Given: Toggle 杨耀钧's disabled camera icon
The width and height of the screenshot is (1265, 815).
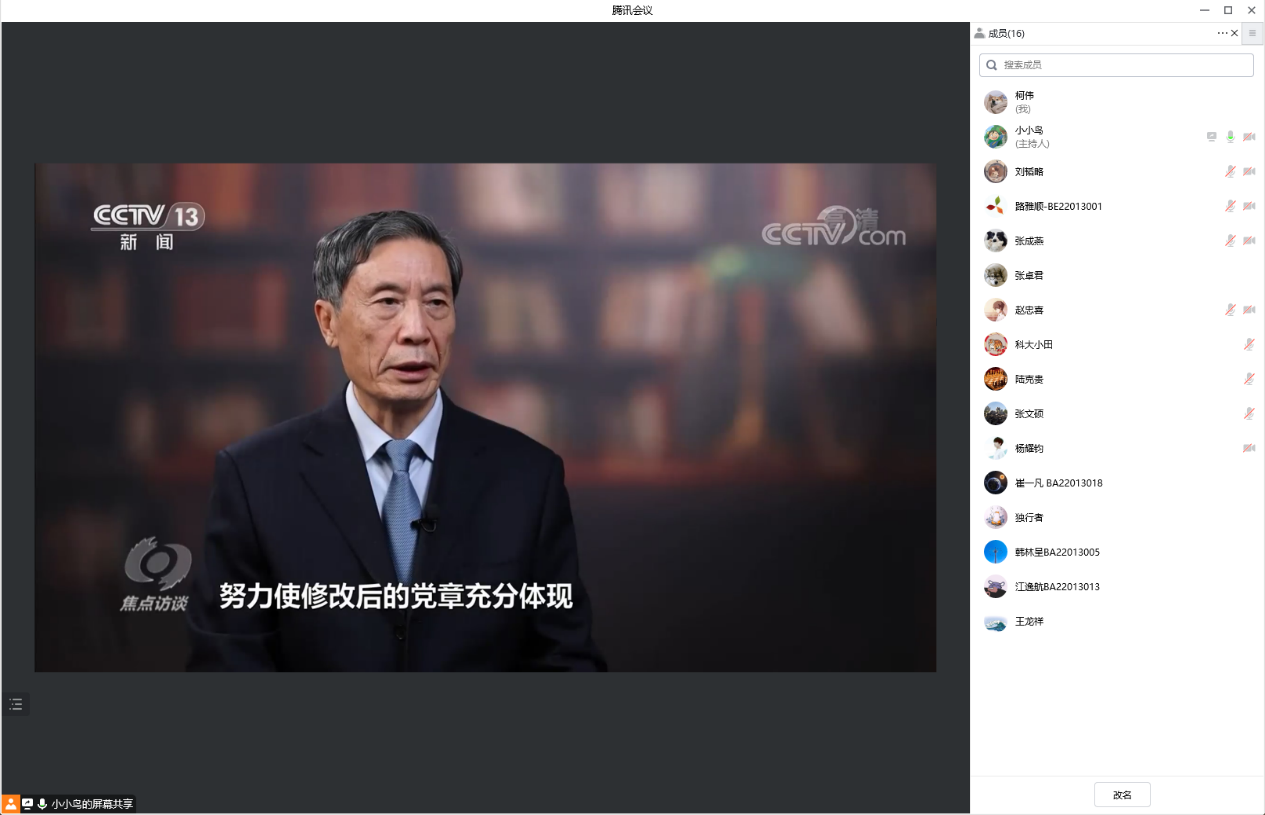Looking at the screenshot, I should point(1249,448).
